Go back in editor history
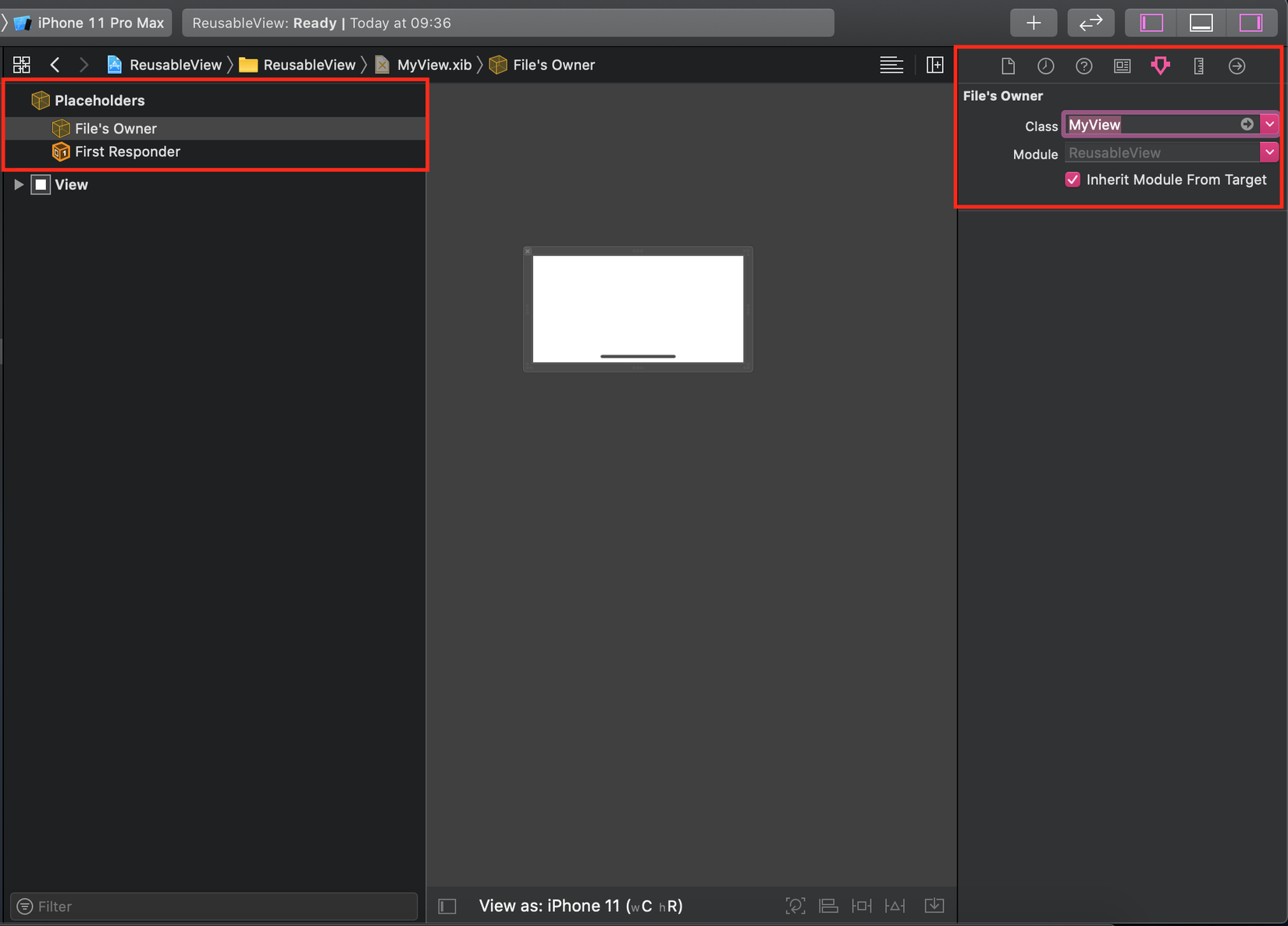 (55, 65)
